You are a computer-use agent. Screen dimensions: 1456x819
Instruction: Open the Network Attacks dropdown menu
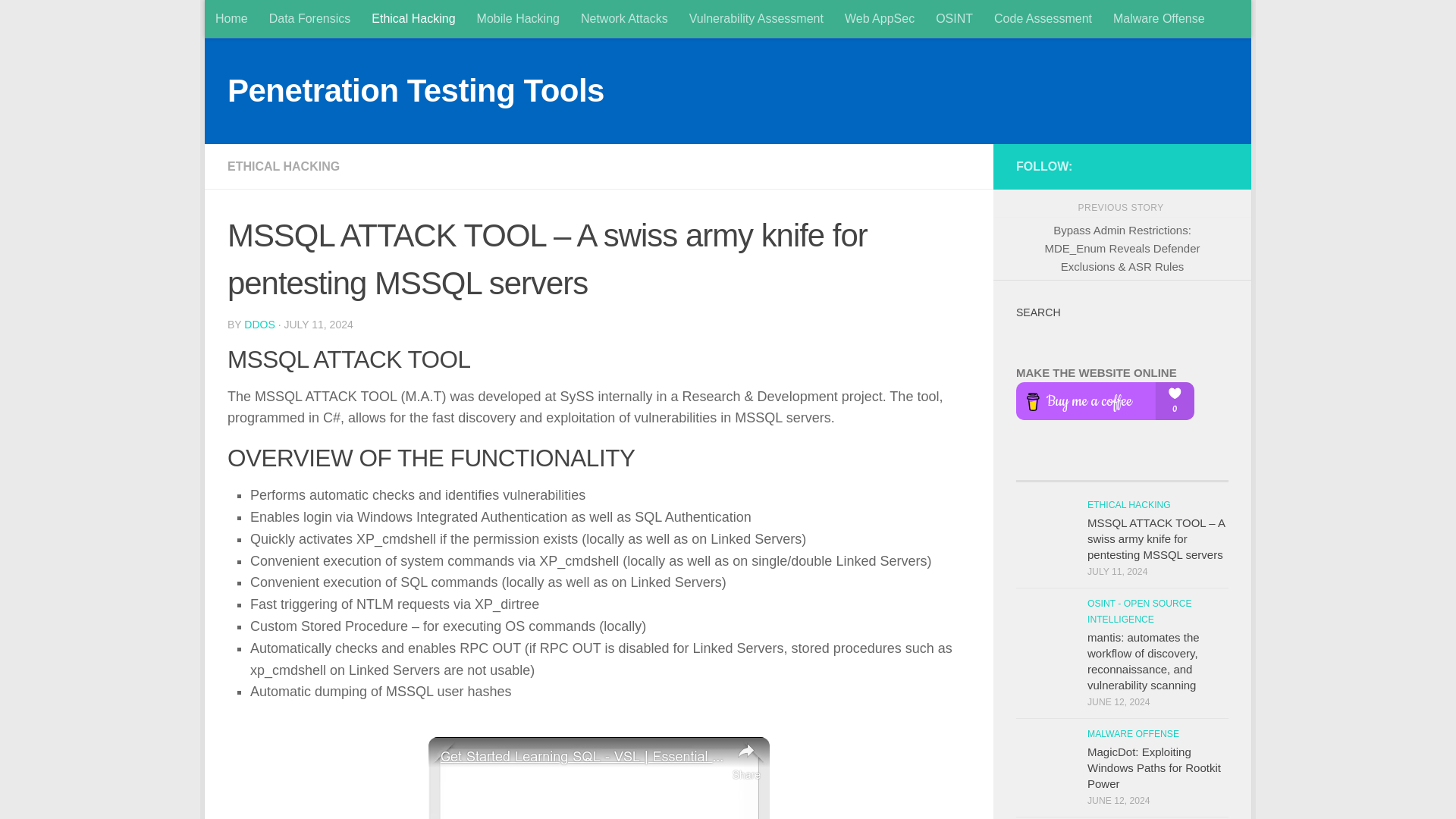coord(624,19)
